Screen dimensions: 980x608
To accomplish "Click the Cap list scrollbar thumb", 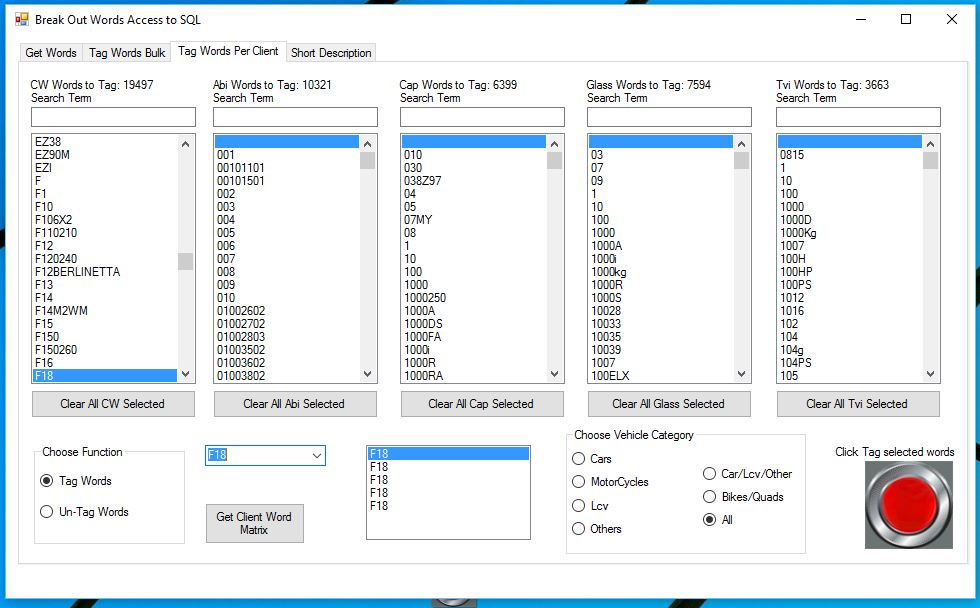I will [554, 161].
